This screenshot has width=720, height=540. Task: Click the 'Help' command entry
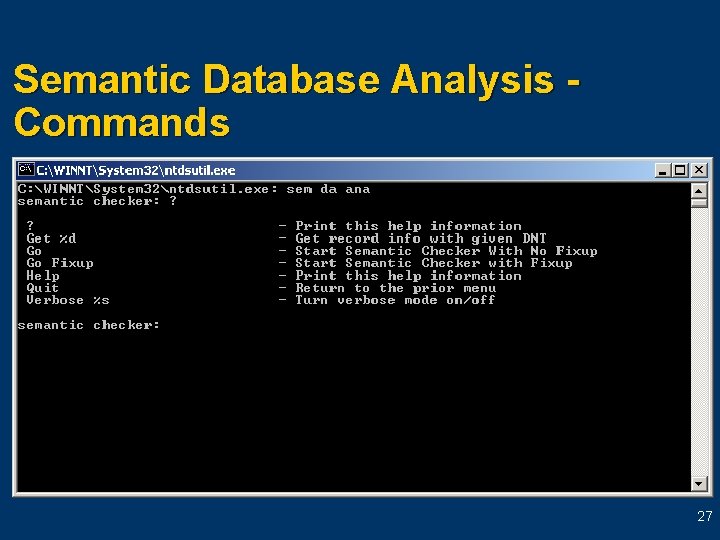(x=43, y=276)
